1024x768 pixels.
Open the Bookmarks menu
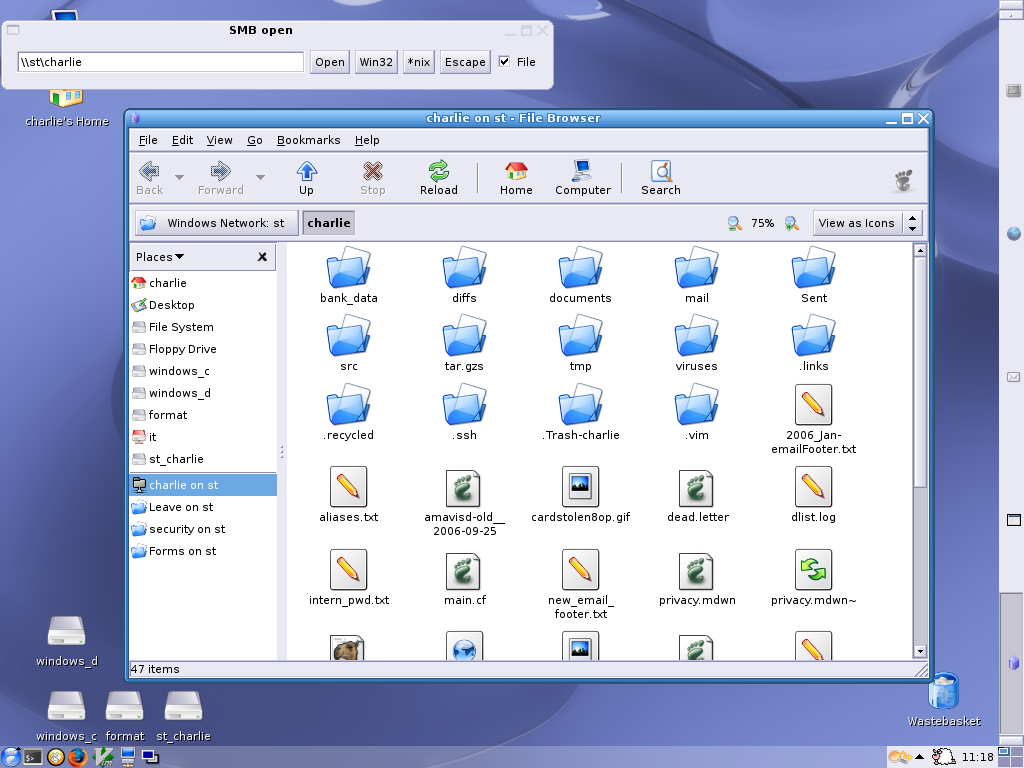tap(308, 140)
